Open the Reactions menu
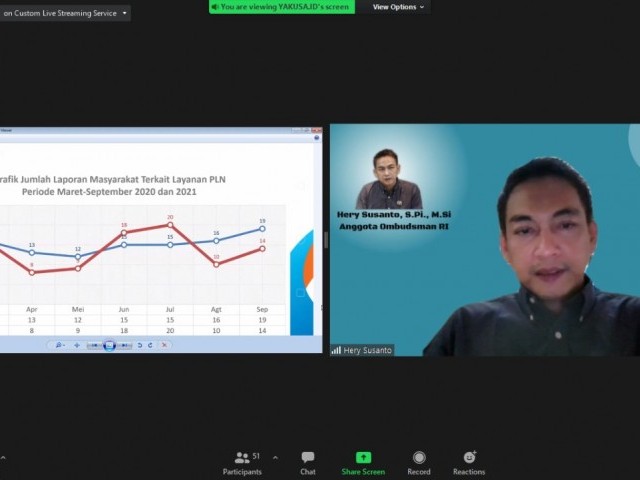Image resolution: width=640 pixels, height=480 pixels. (x=469, y=462)
